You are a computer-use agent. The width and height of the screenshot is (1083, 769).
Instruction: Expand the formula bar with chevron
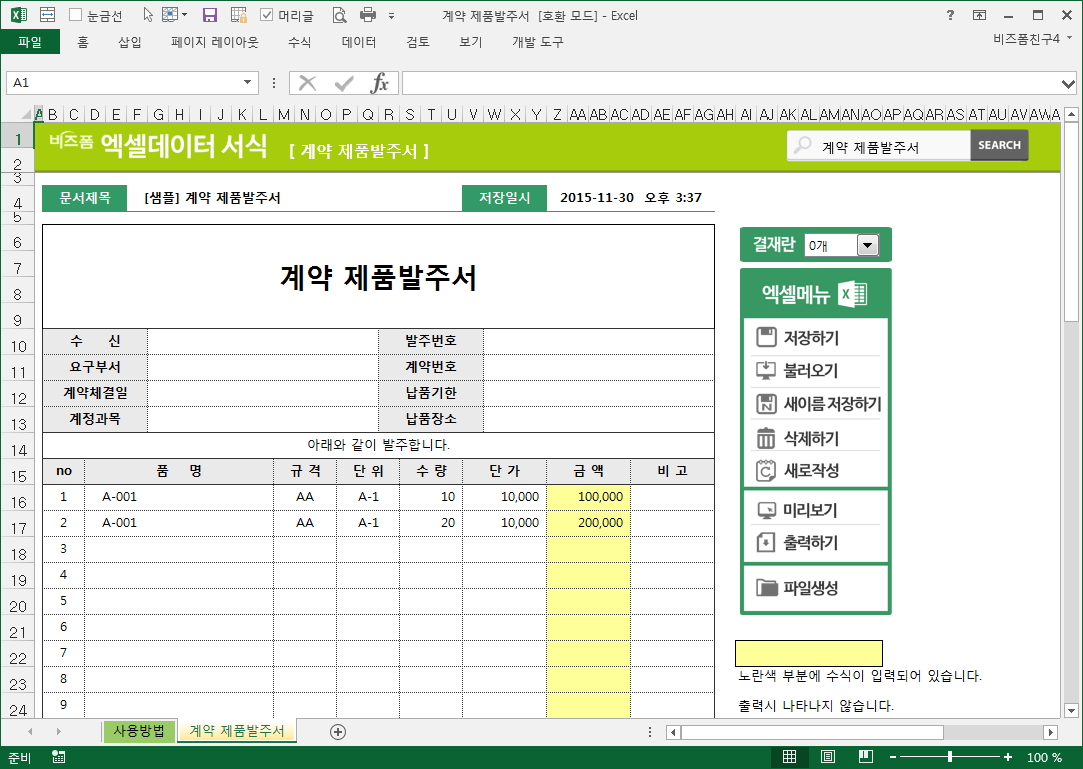click(1068, 83)
